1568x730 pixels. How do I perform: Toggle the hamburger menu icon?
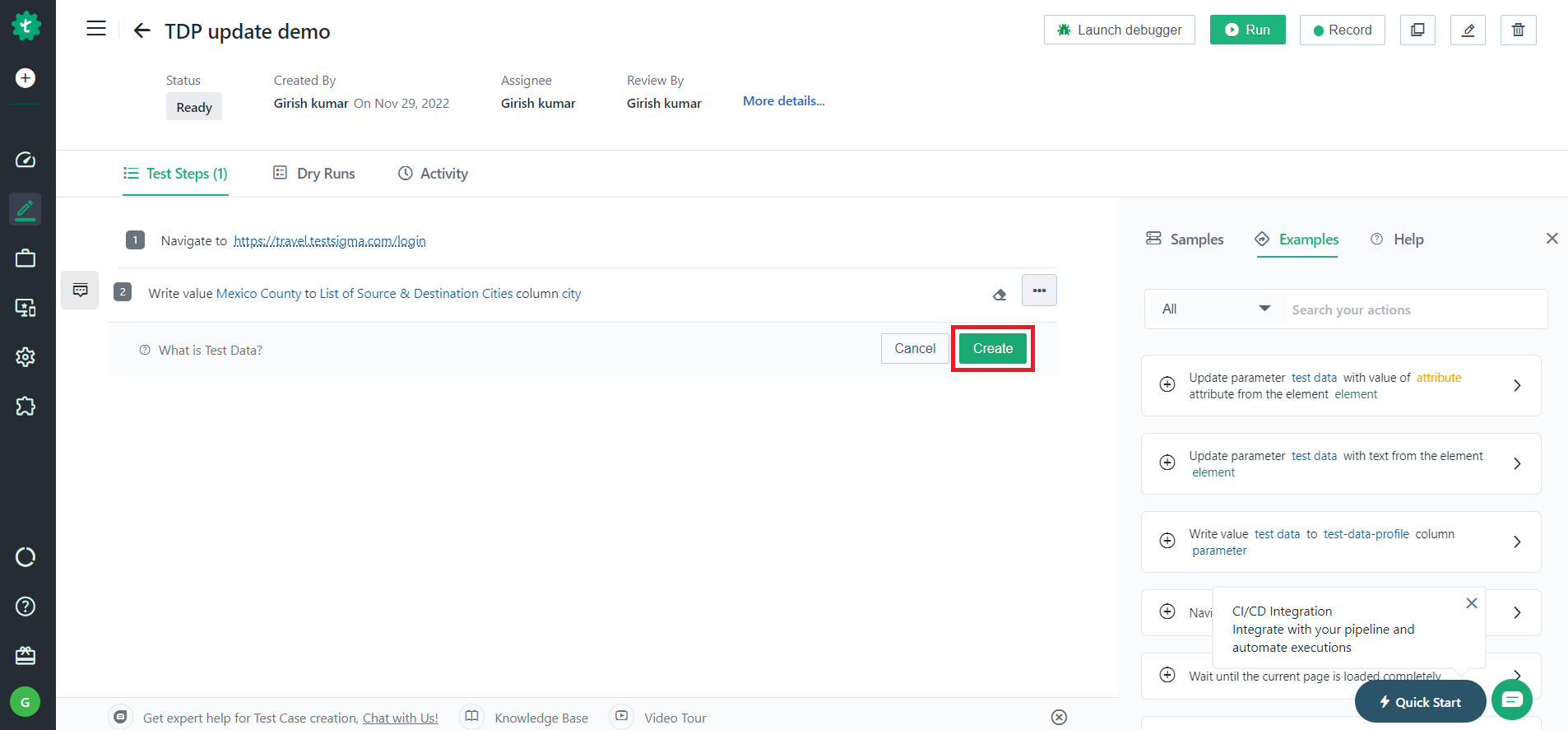[x=96, y=29]
